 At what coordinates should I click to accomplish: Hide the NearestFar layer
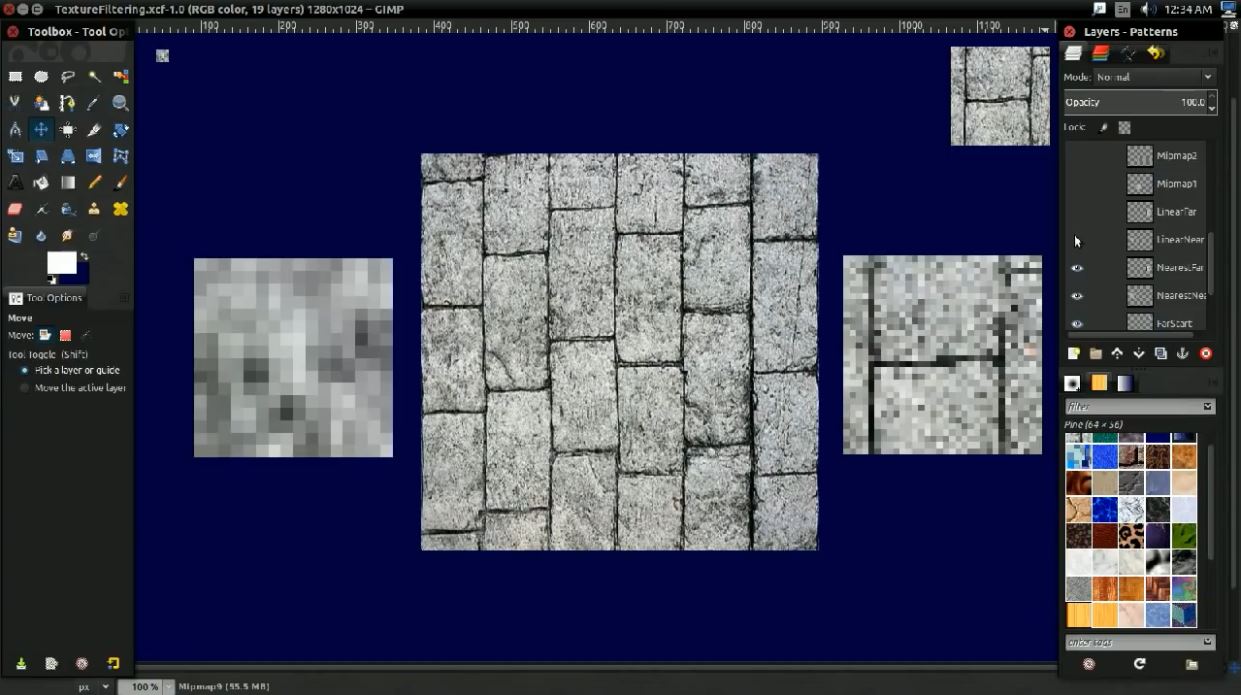point(1077,268)
